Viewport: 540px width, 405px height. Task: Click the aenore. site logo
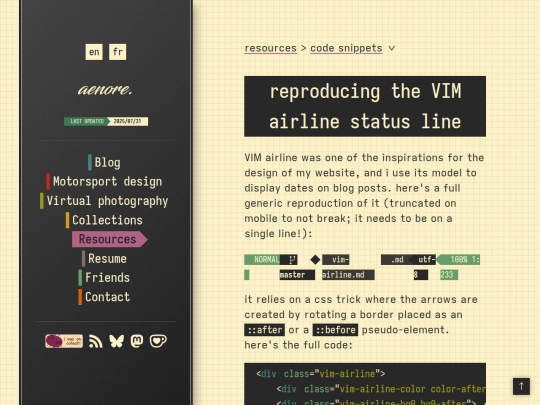105,90
